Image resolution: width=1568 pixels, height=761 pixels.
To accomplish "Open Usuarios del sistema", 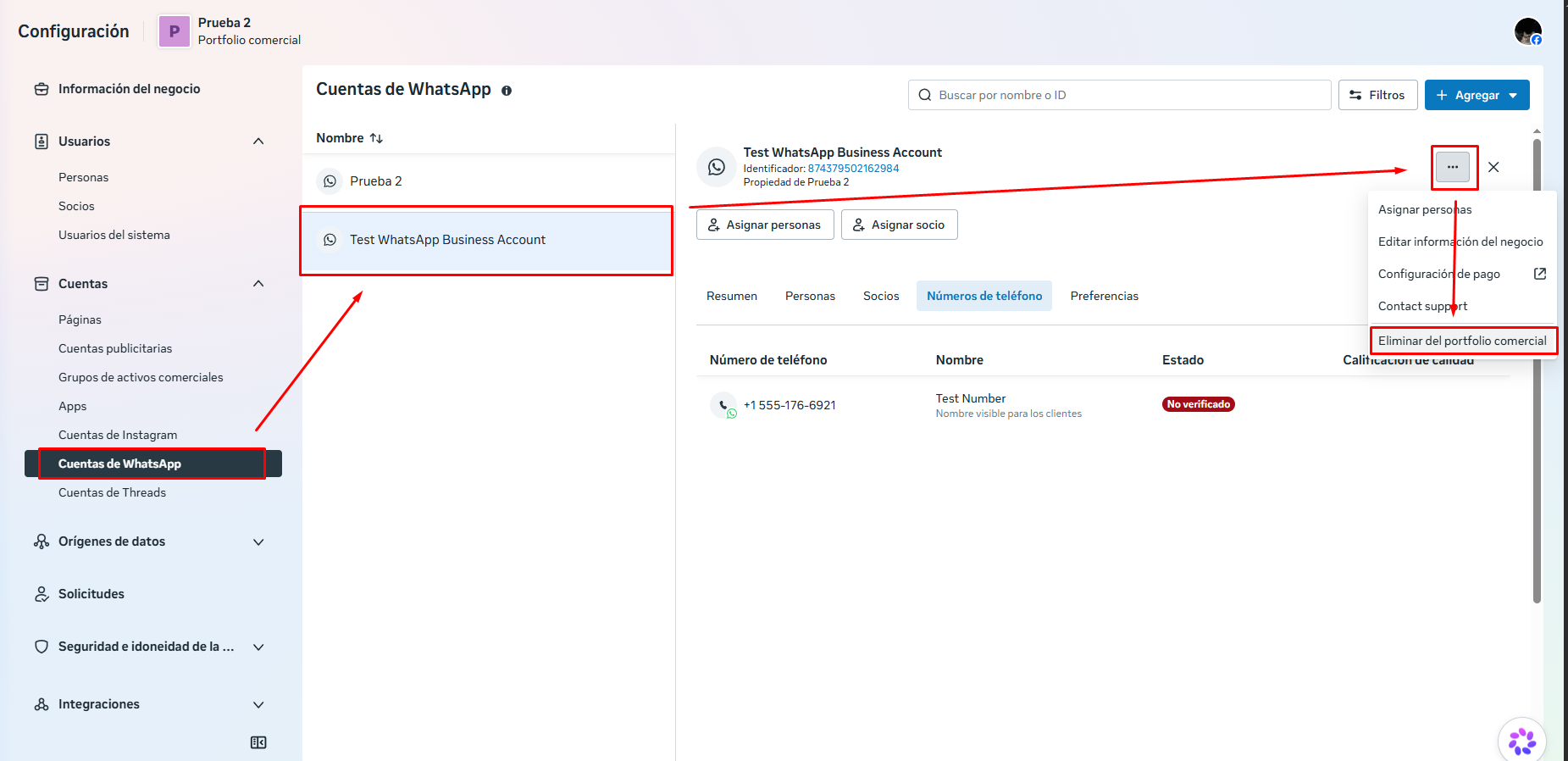I will 114,235.
